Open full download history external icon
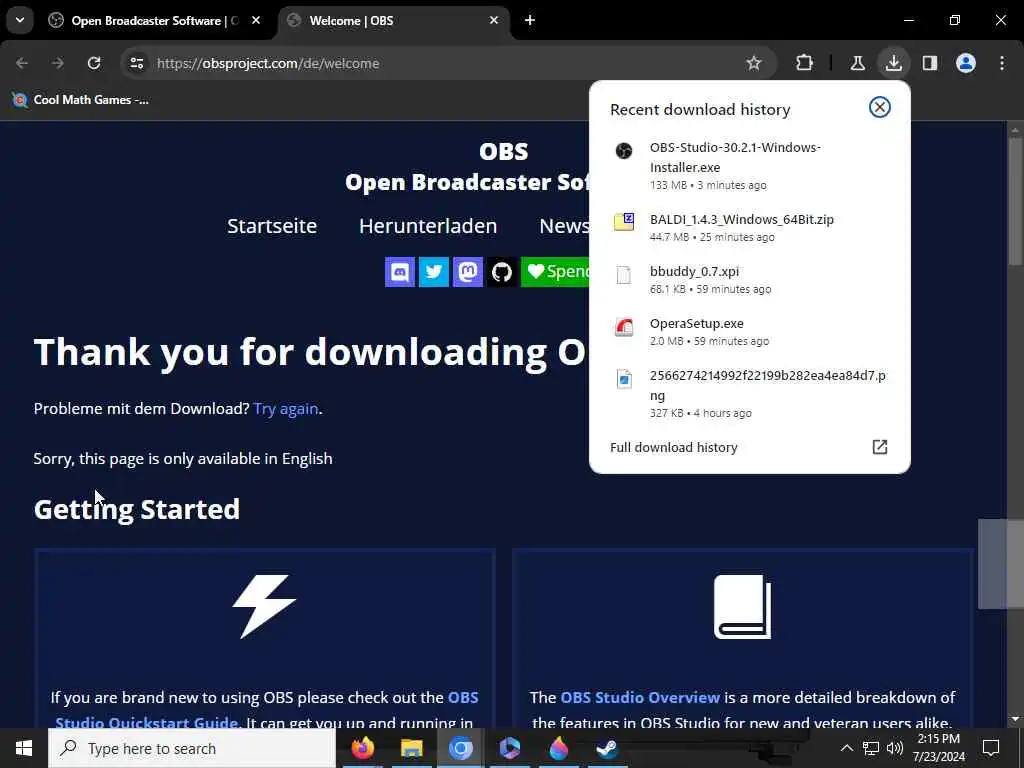Screen dimensions: 1024x768 tap(880, 447)
